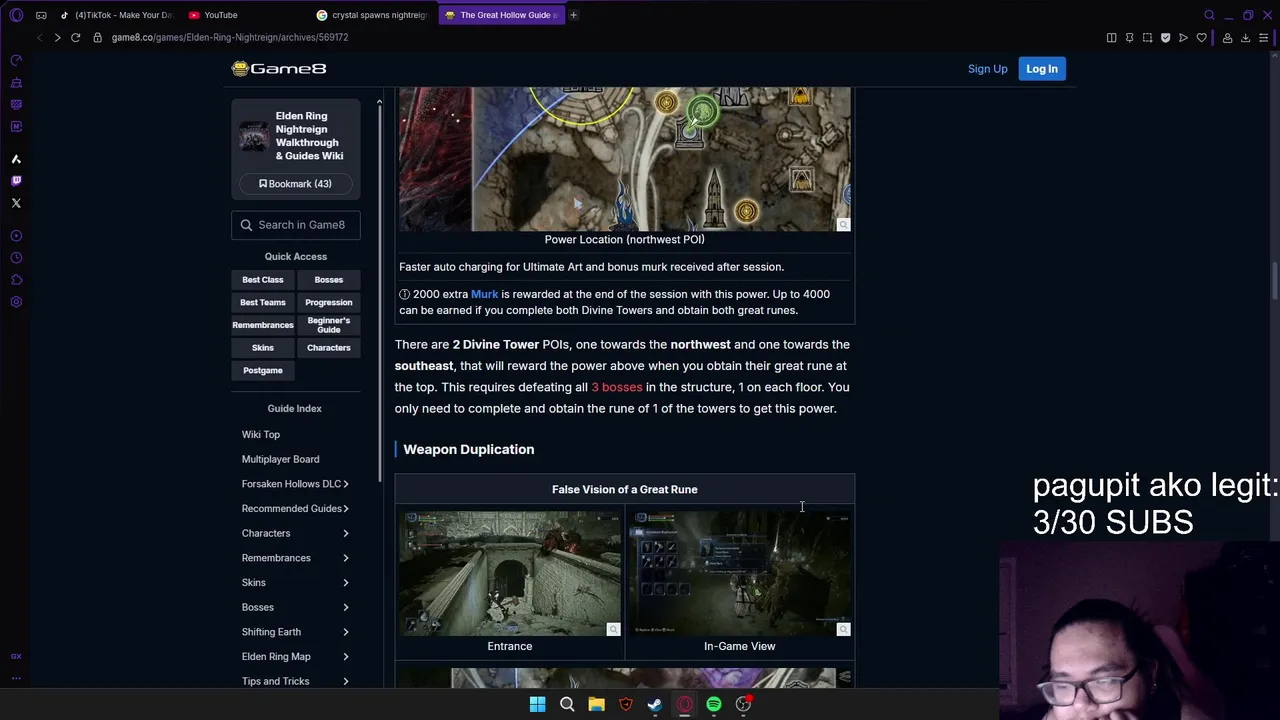Open Bosses quick access button

329,280
